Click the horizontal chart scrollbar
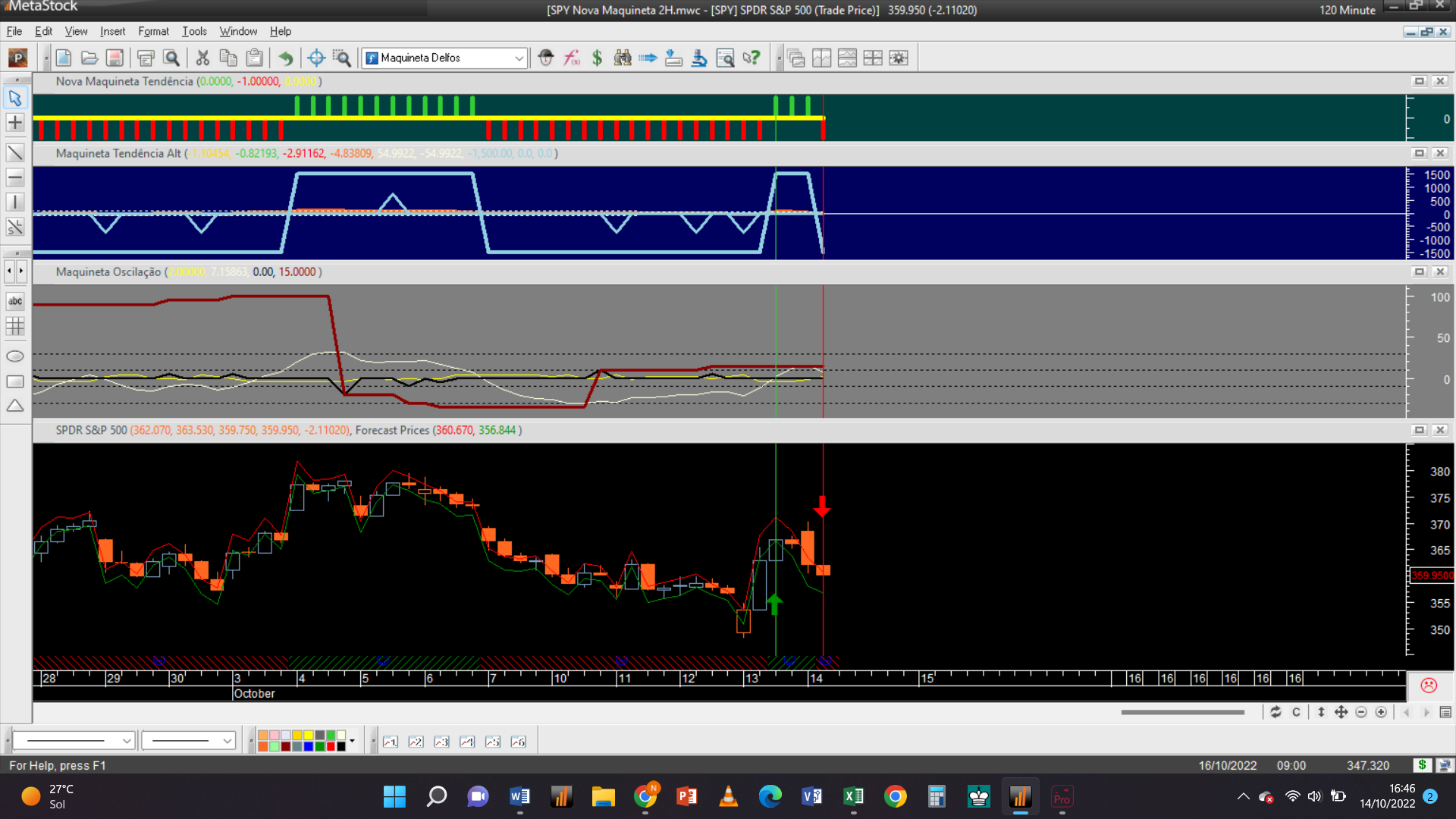The image size is (1456, 819). point(1182,712)
